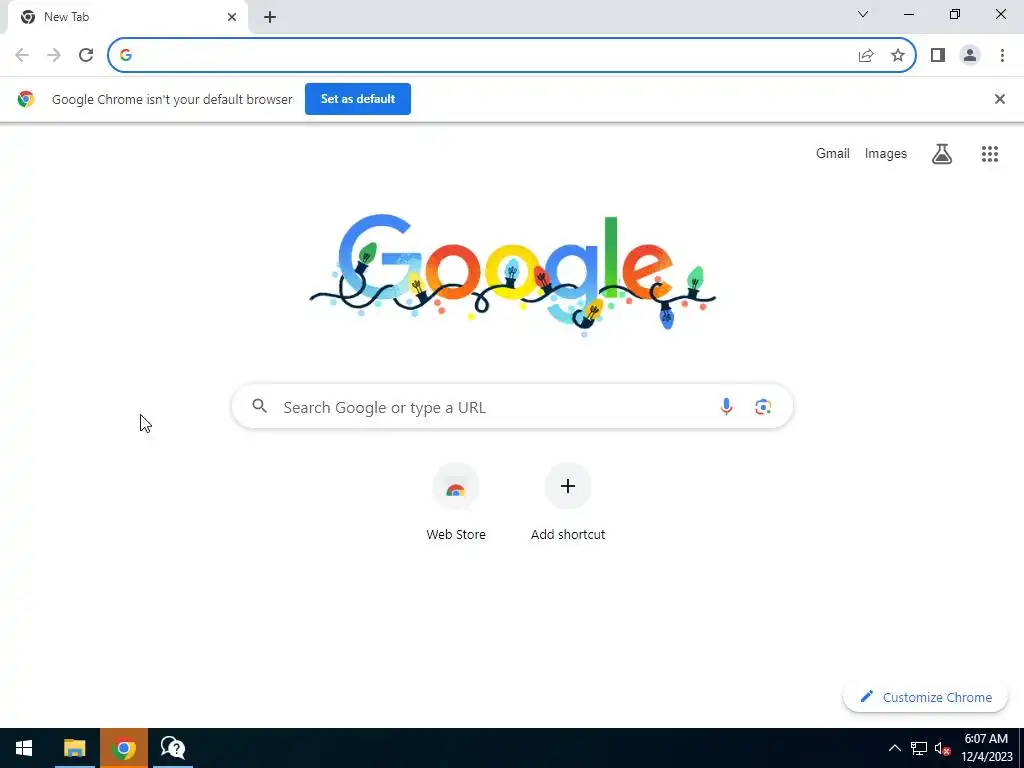Start voice search with microphone icon

pos(726,406)
